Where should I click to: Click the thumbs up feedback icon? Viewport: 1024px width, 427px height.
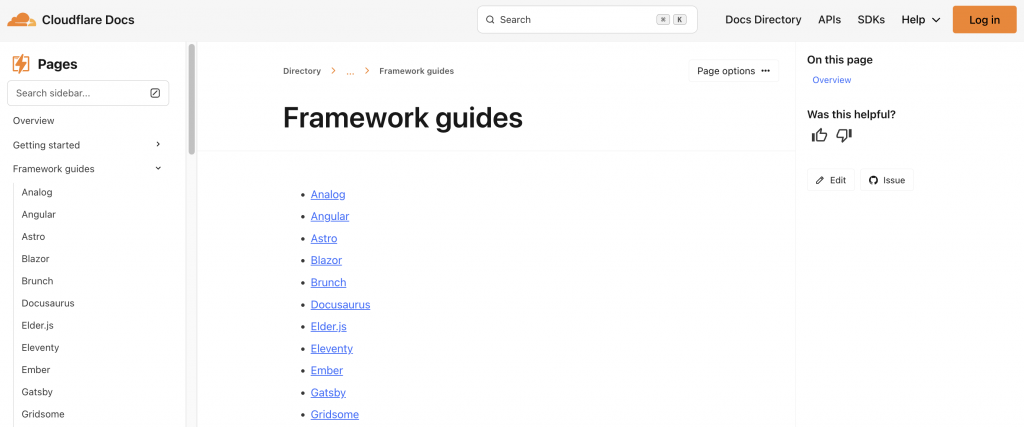click(819, 135)
